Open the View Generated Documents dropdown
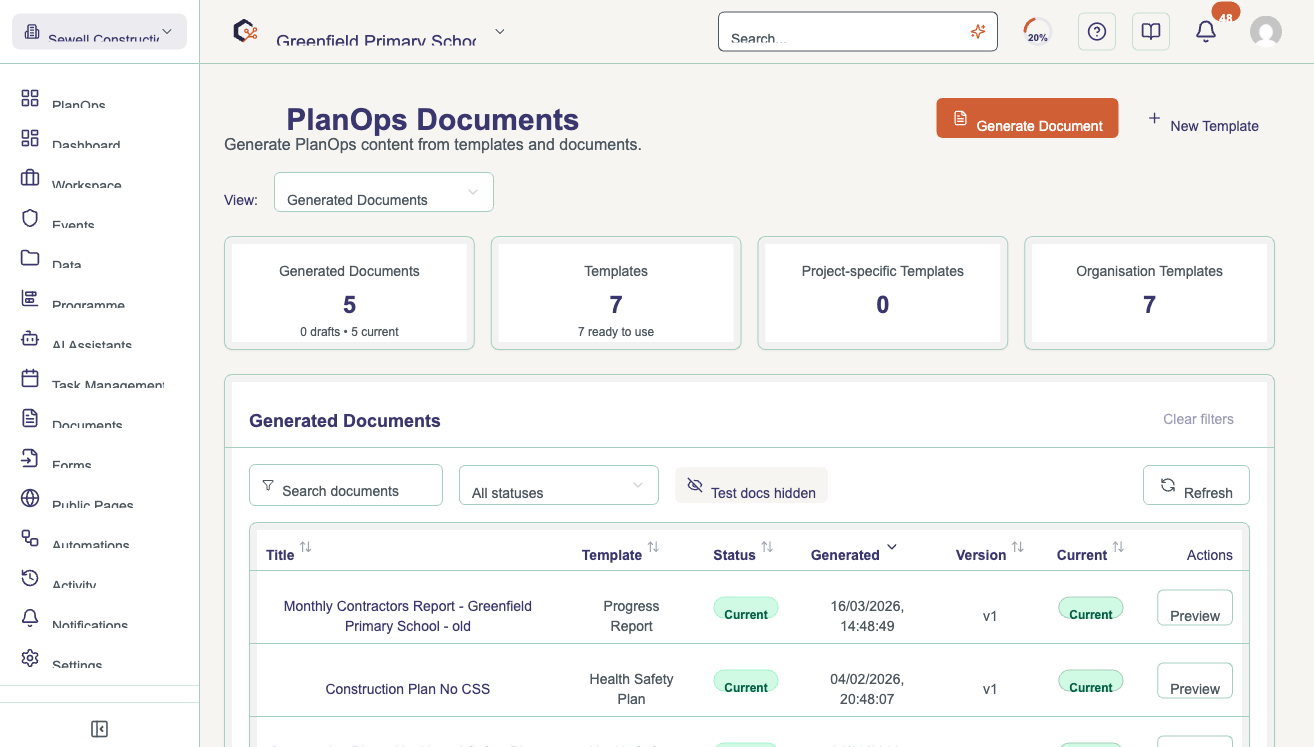The width and height of the screenshot is (1314, 747). [x=384, y=192]
